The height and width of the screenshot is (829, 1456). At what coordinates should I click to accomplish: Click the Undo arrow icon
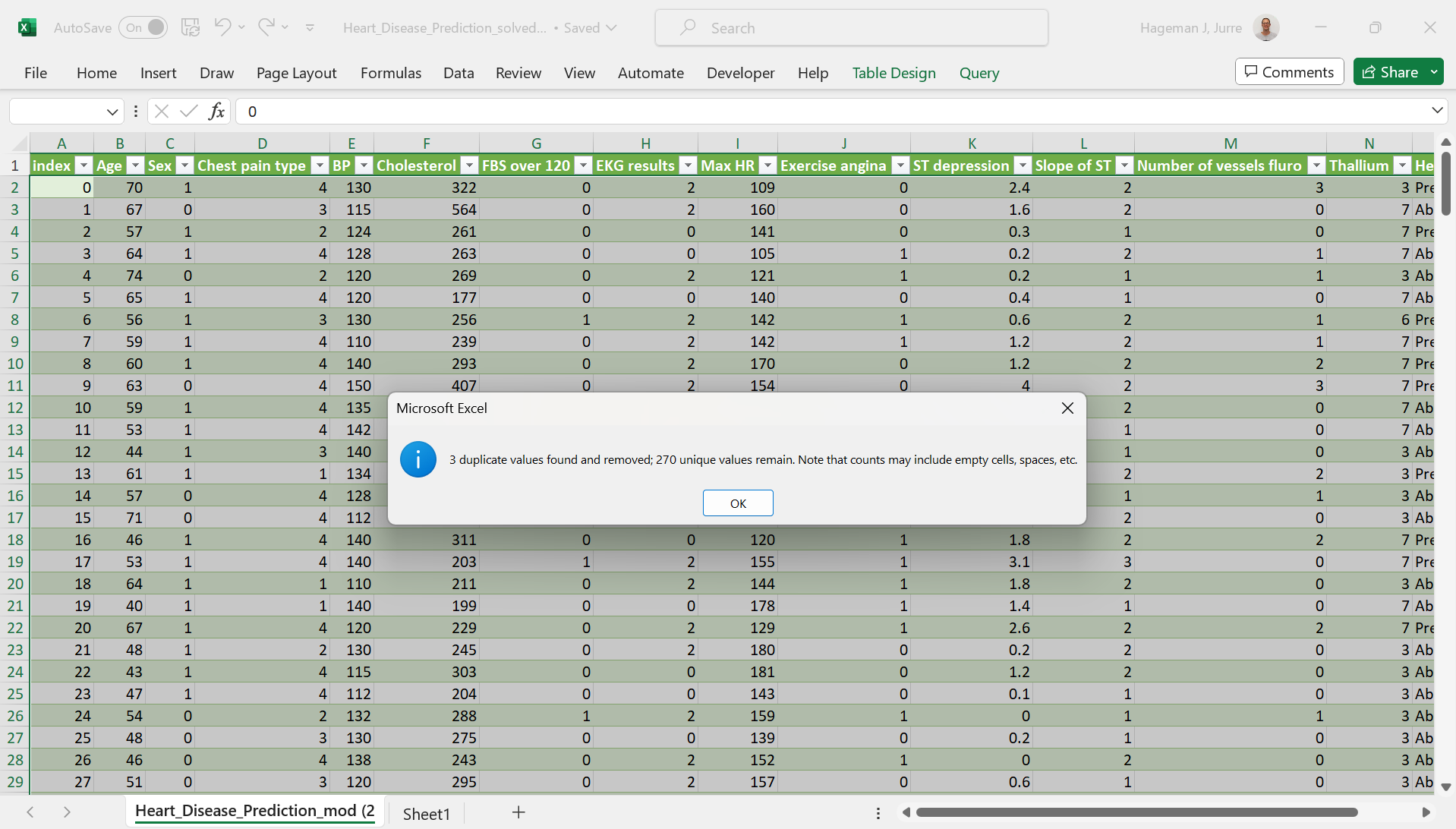coord(222,27)
